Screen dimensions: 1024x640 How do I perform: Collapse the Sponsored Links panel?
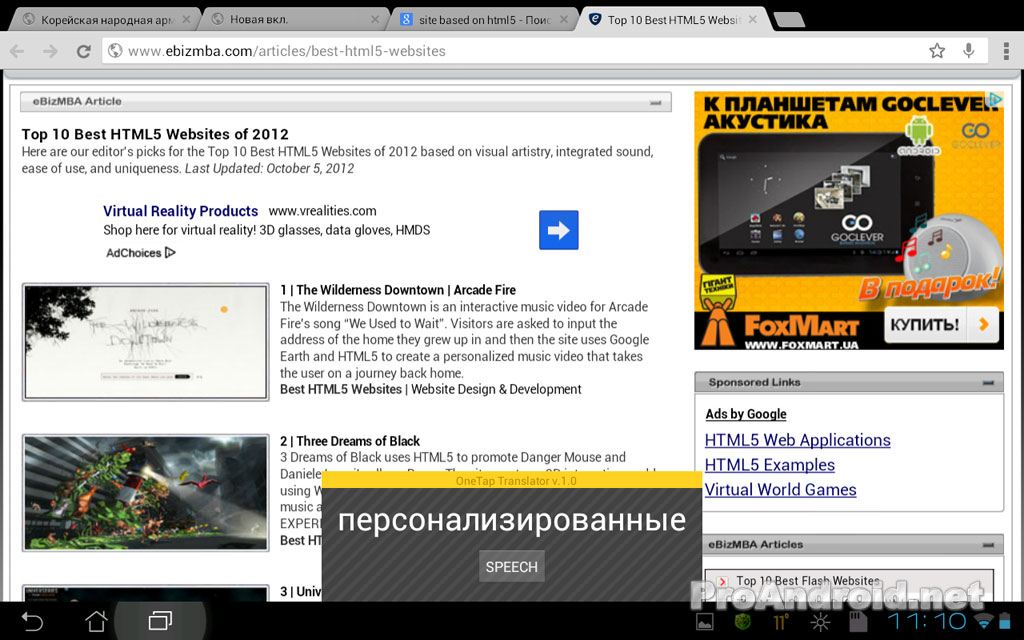(x=988, y=382)
